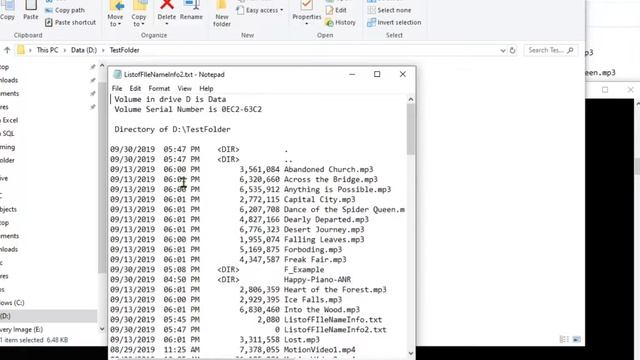Image resolution: width=640 pixels, height=360 pixels.
Task: Click the details view icon in Explorer status bar
Action: click(x=564, y=339)
